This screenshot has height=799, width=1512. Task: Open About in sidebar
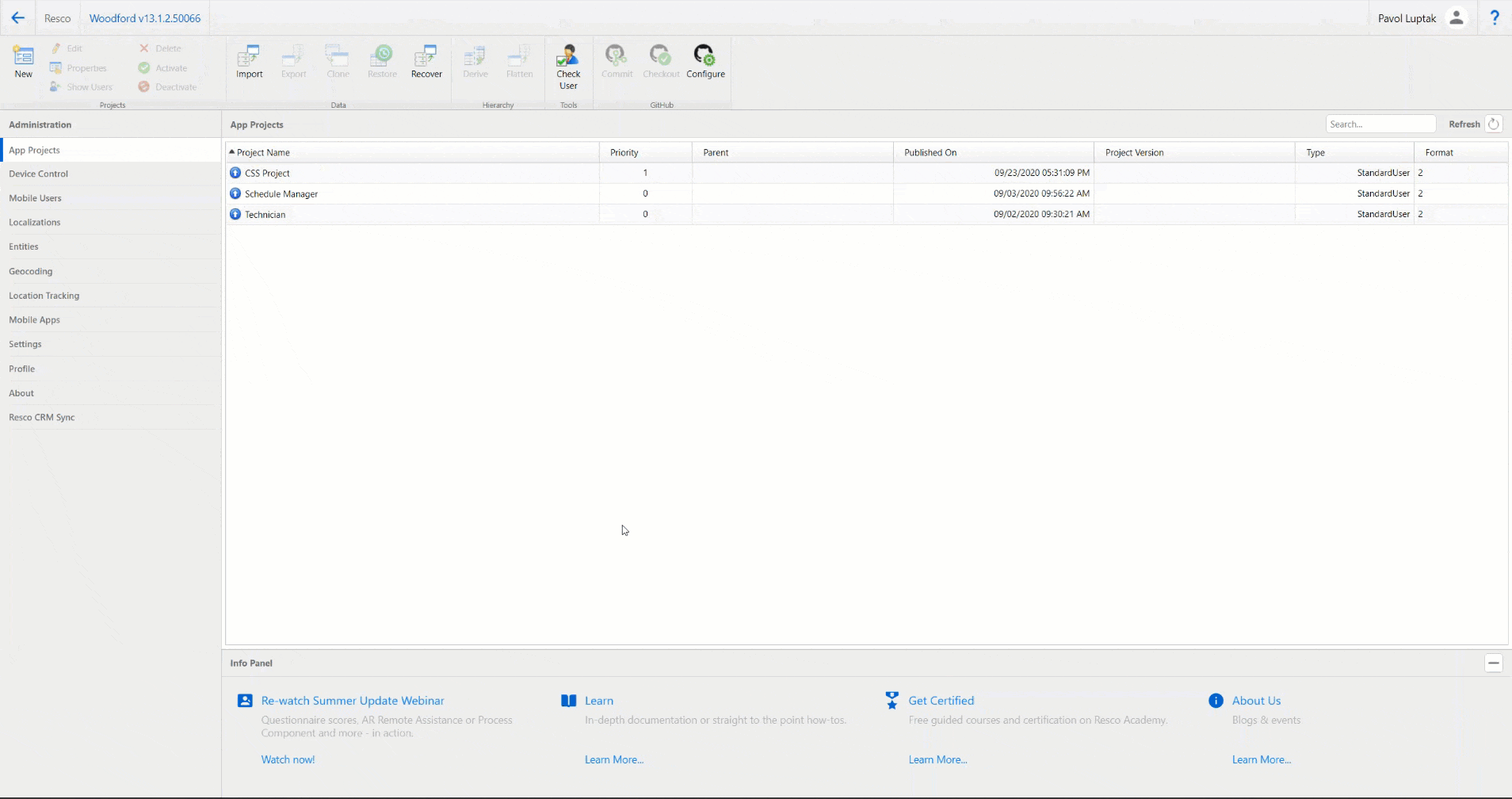click(111, 393)
